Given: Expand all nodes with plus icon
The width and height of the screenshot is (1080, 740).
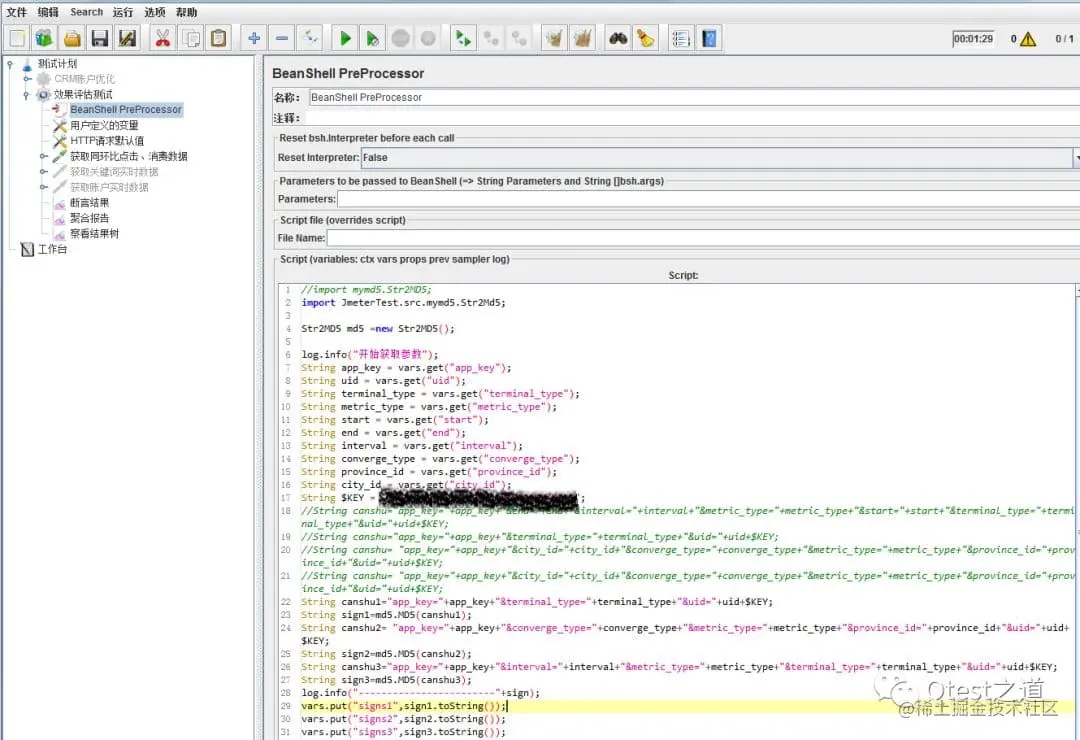Looking at the screenshot, I should tap(254, 39).
